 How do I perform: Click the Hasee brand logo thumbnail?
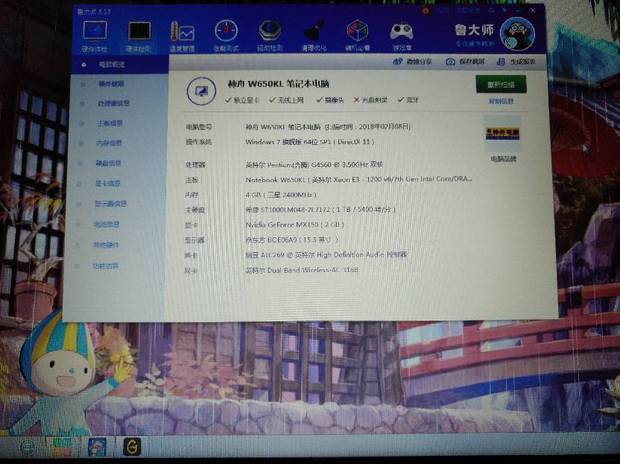(503, 134)
